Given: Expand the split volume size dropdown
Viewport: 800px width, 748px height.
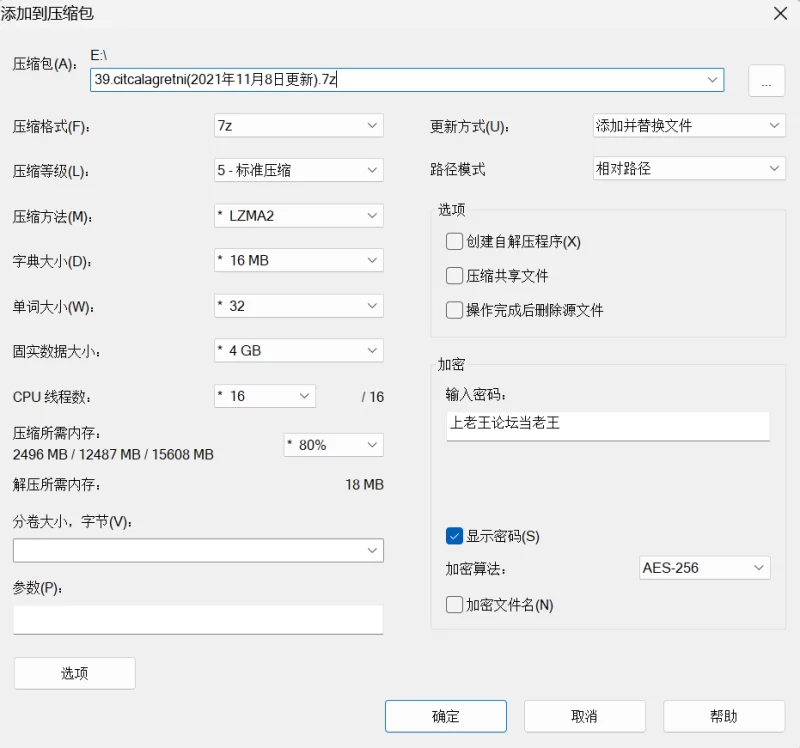Looking at the screenshot, I should click(x=198, y=551).
